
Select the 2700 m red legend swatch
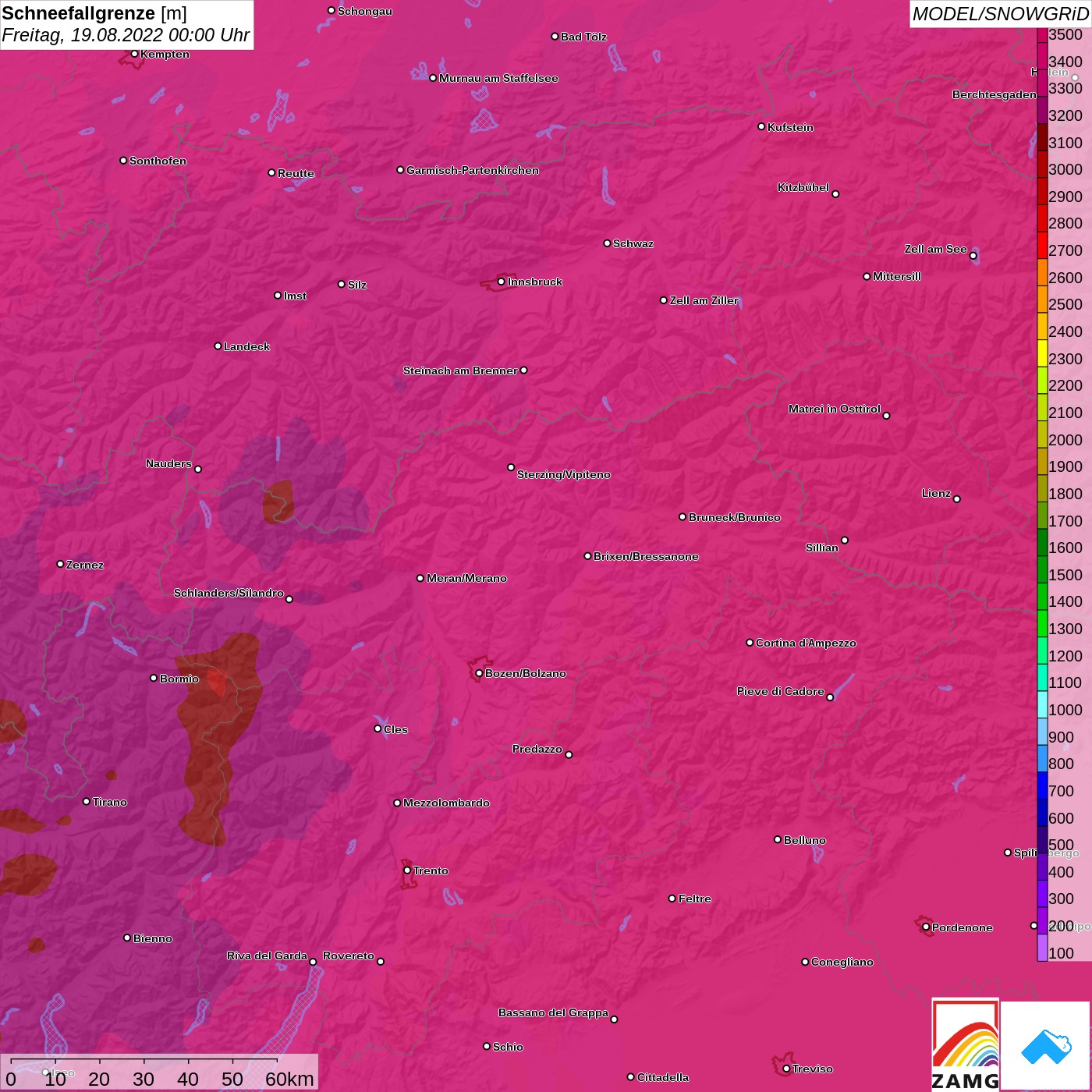[1042, 245]
